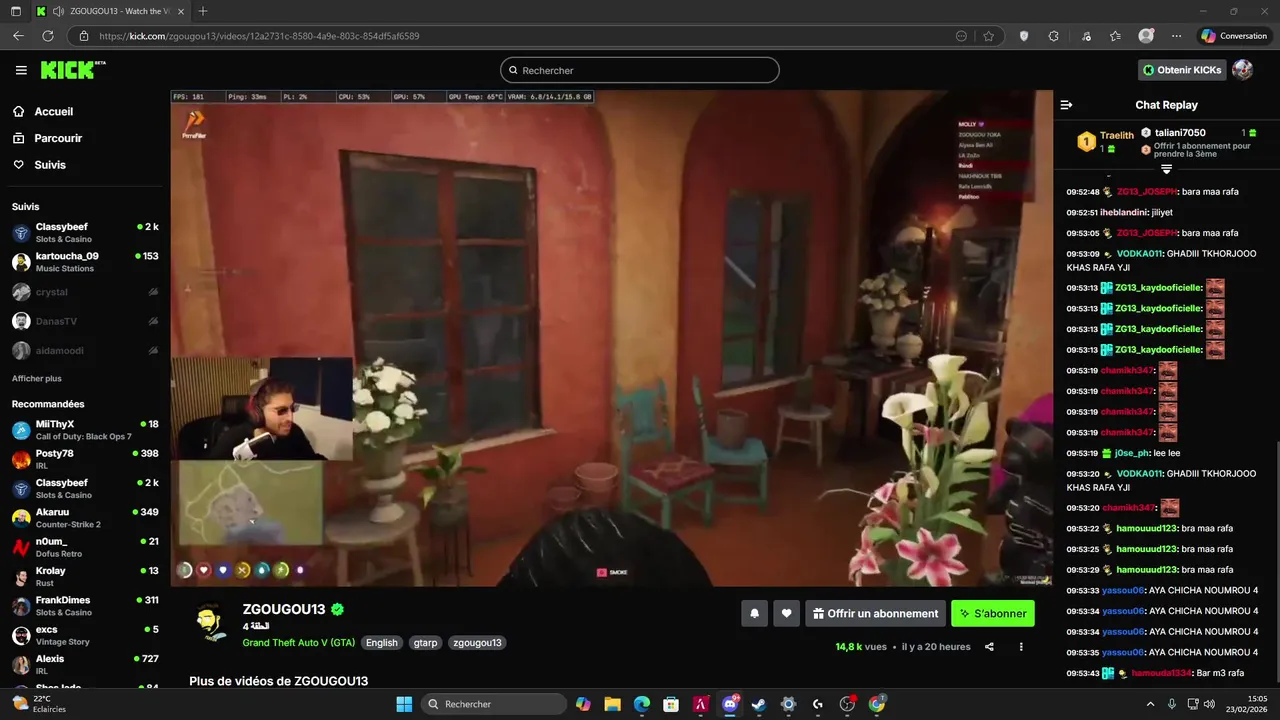Click the S'abonner button
1280x720 pixels.
click(x=993, y=613)
